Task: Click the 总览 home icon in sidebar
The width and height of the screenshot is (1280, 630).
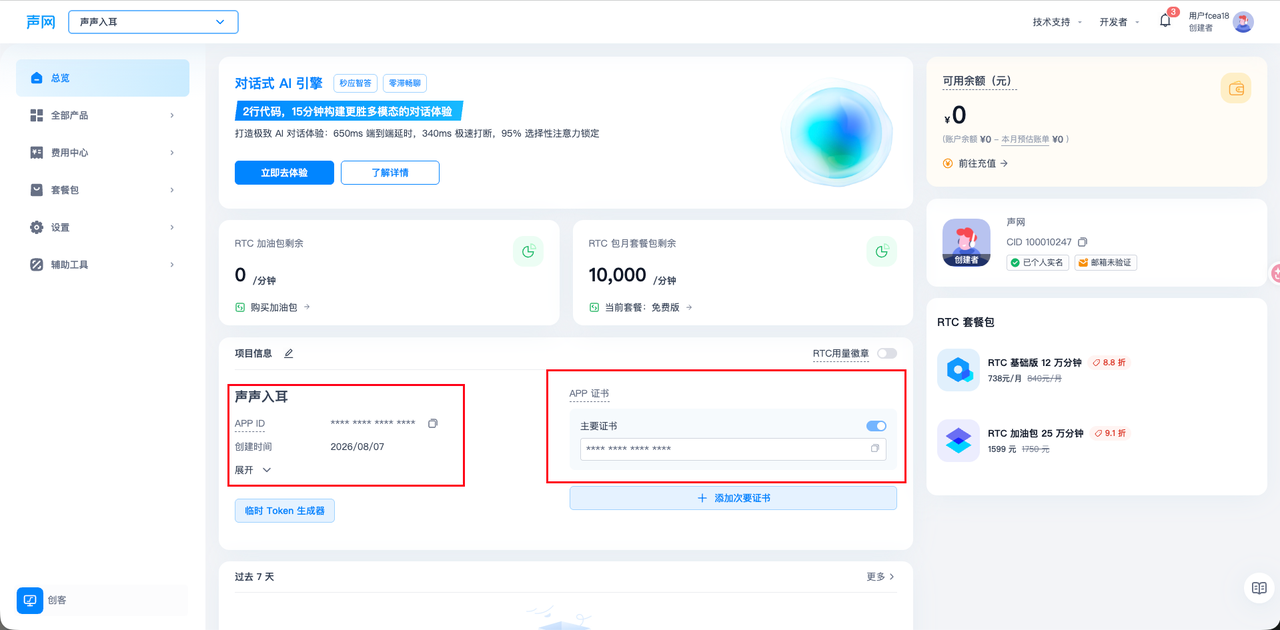Action: coord(37,78)
